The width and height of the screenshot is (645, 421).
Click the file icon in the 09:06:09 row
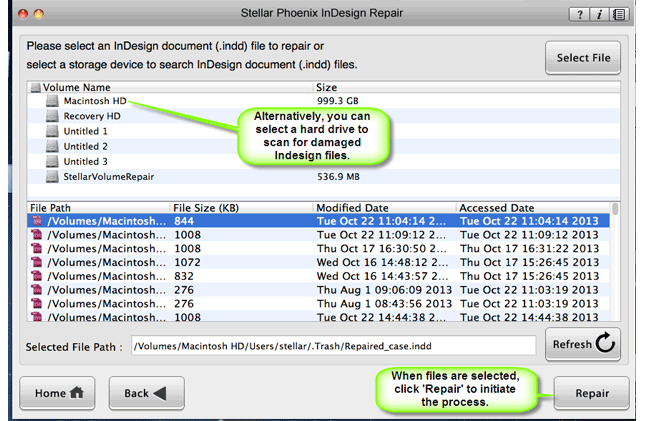click(37, 290)
